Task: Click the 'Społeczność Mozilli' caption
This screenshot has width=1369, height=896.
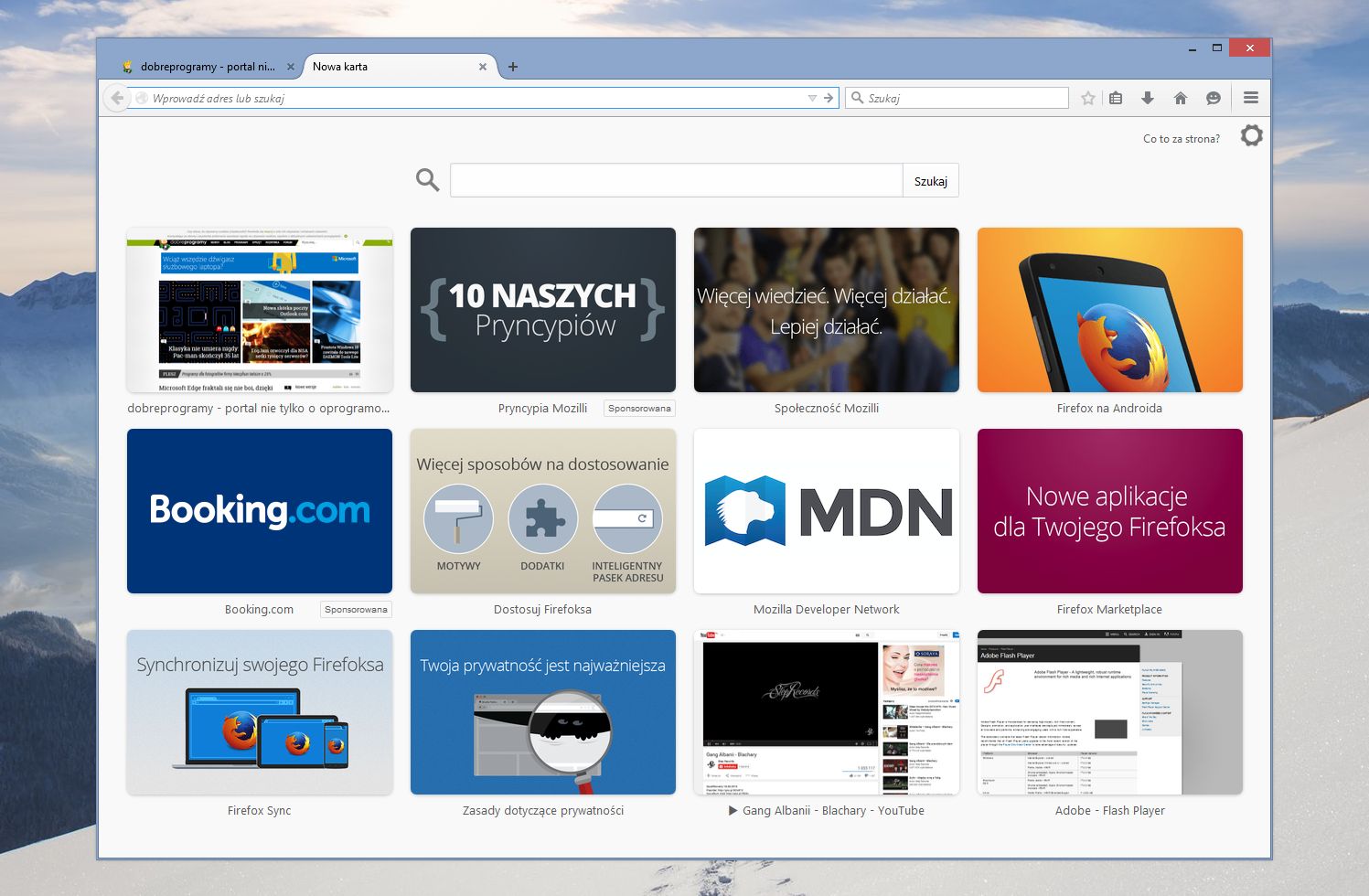Action: 827,409
